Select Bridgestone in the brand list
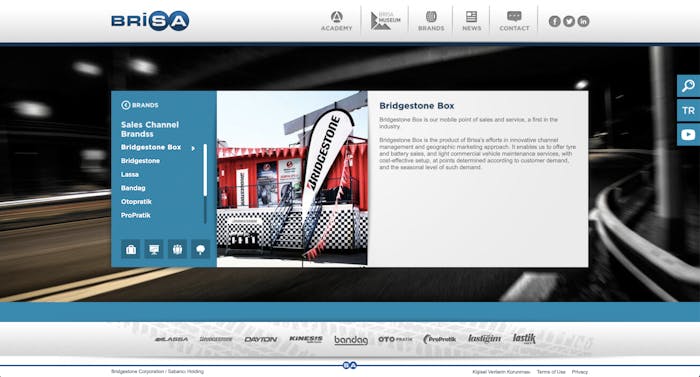The height and width of the screenshot is (377, 700). pyautogui.click(x=140, y=161)
